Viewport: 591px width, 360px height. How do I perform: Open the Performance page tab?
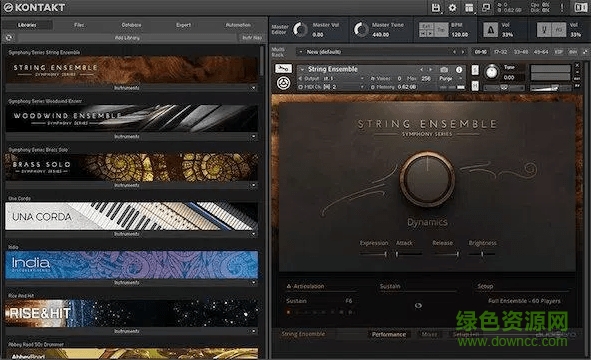click(x=389, y=334)
